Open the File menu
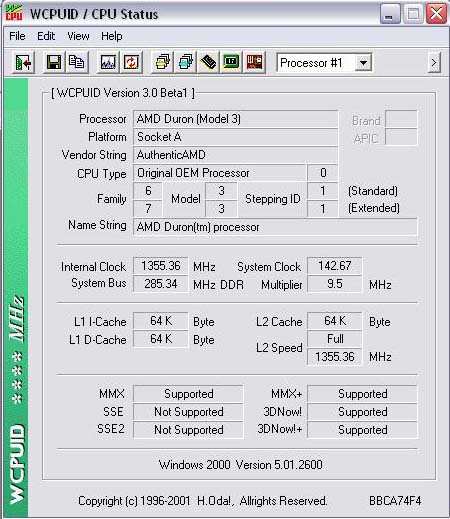 pyautogui.click(x=17, y=36)
